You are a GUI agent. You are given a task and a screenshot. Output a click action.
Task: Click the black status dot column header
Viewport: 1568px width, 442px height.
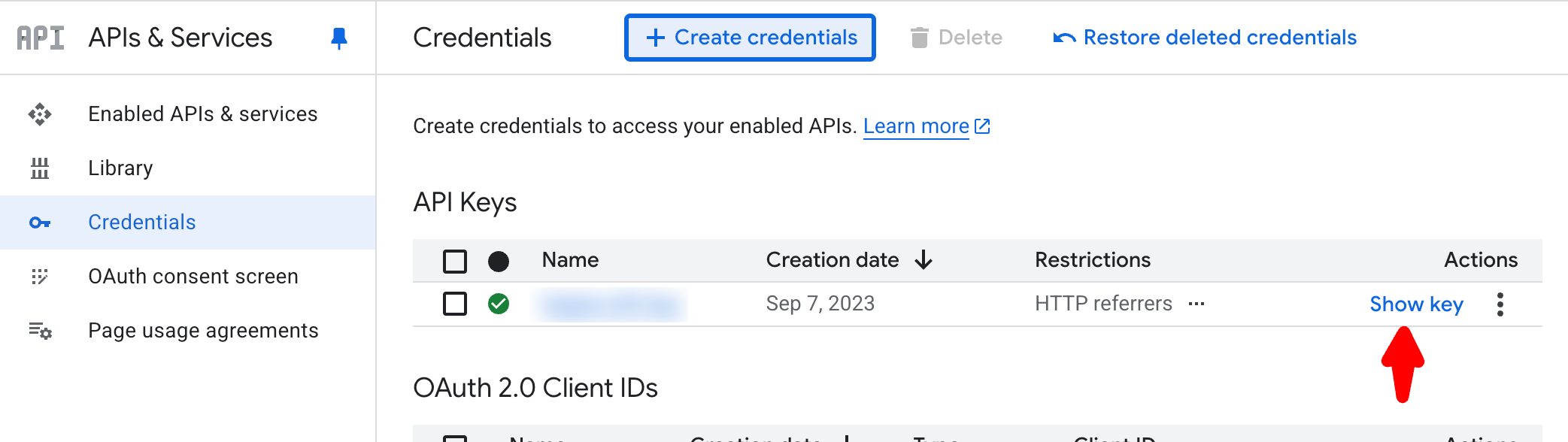(499, 261)
